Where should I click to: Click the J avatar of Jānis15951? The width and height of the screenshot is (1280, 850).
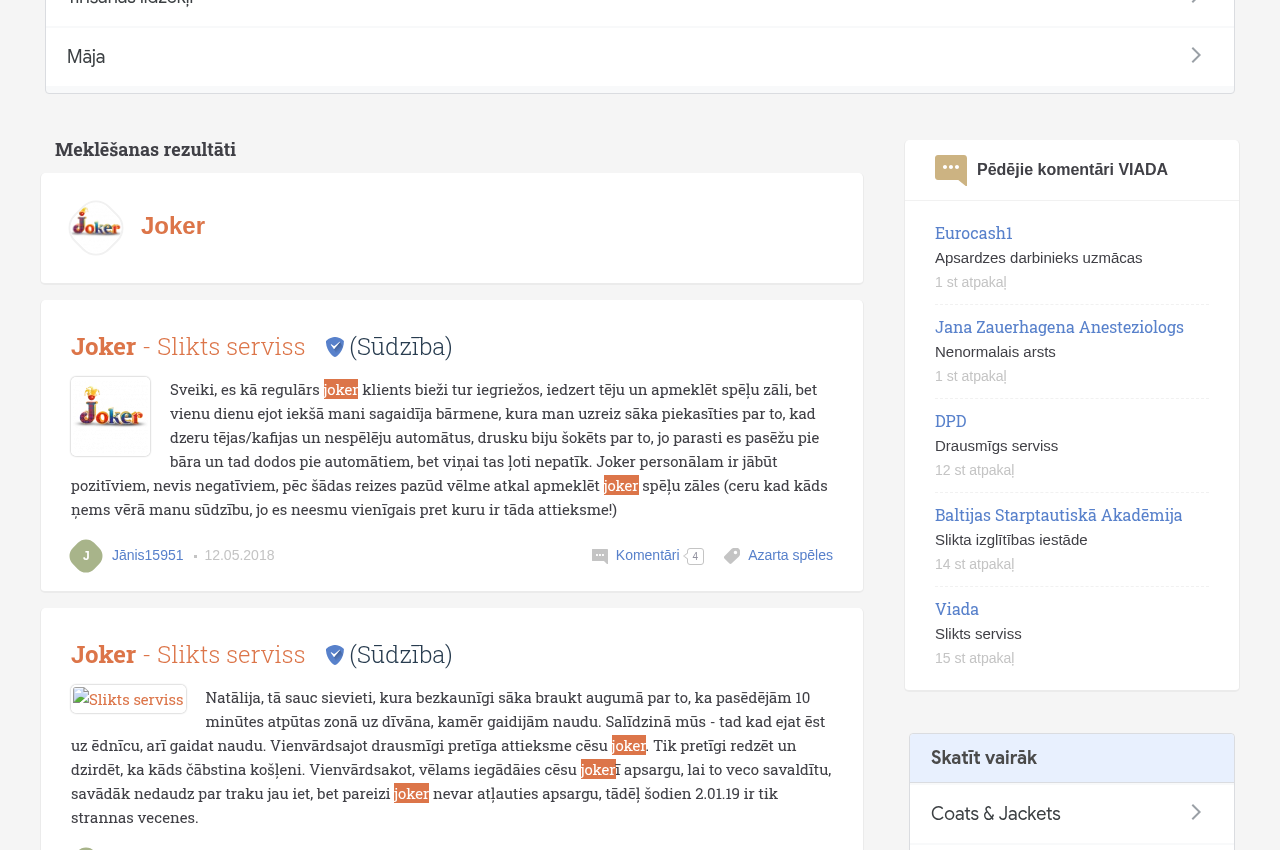pos(86,556)
